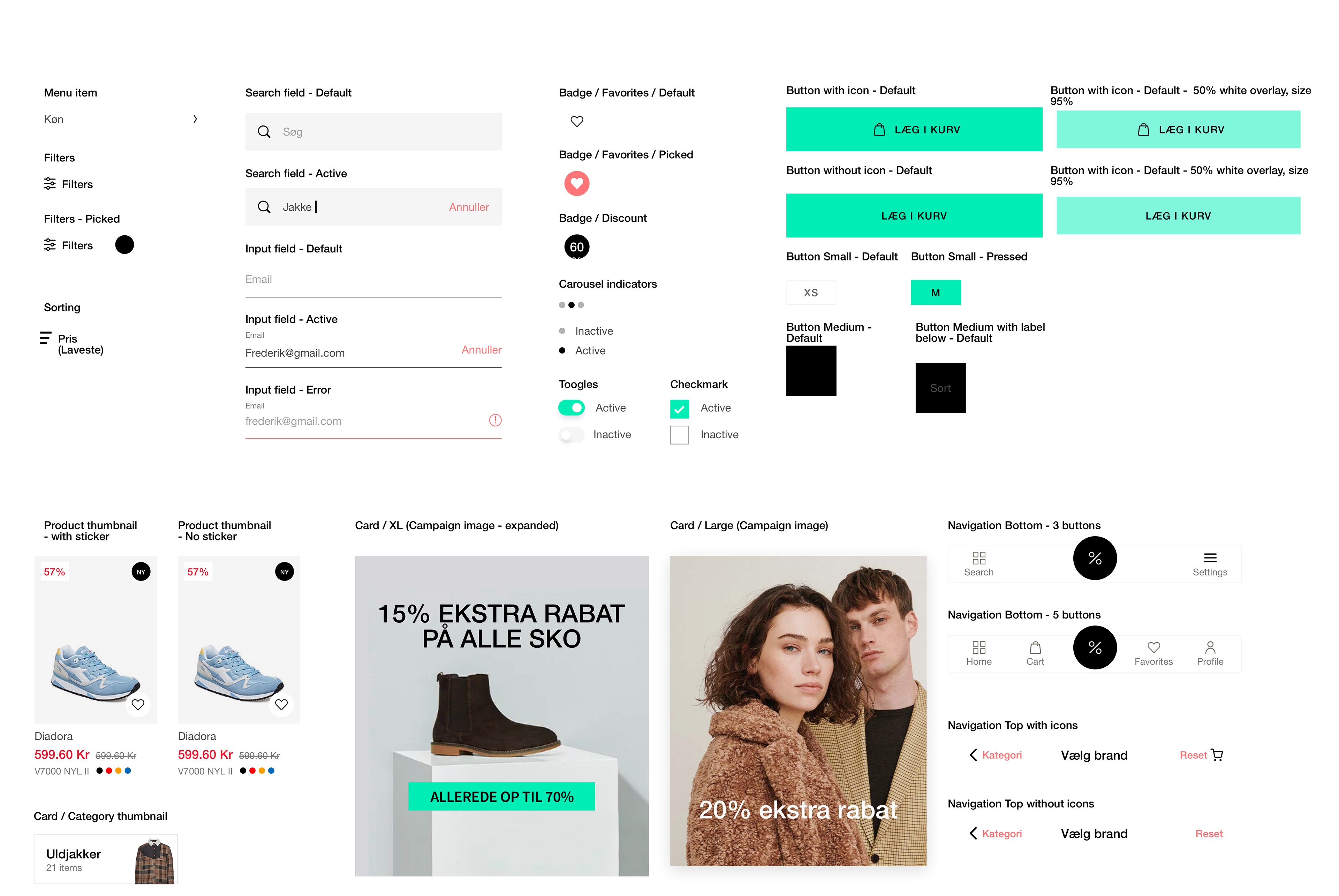Expand the Køn menu item chevron
The width and height of the screenshot is (1339, 896).
195,119
